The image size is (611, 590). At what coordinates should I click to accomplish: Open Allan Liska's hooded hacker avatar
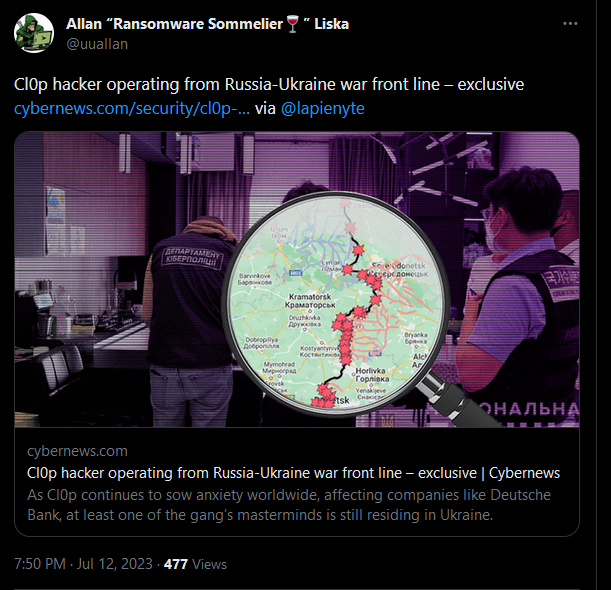click(x=34, y=33)
